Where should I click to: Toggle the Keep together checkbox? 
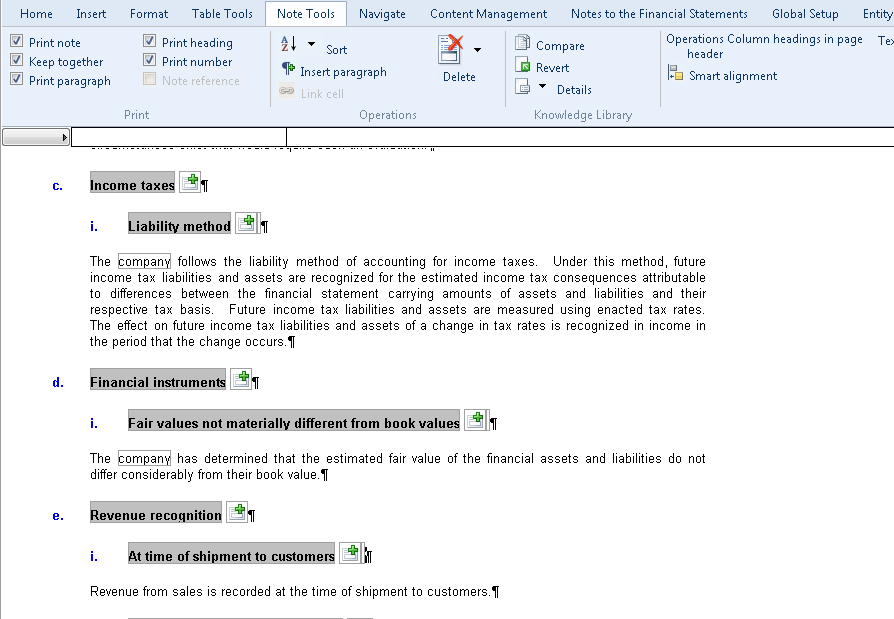17,60
